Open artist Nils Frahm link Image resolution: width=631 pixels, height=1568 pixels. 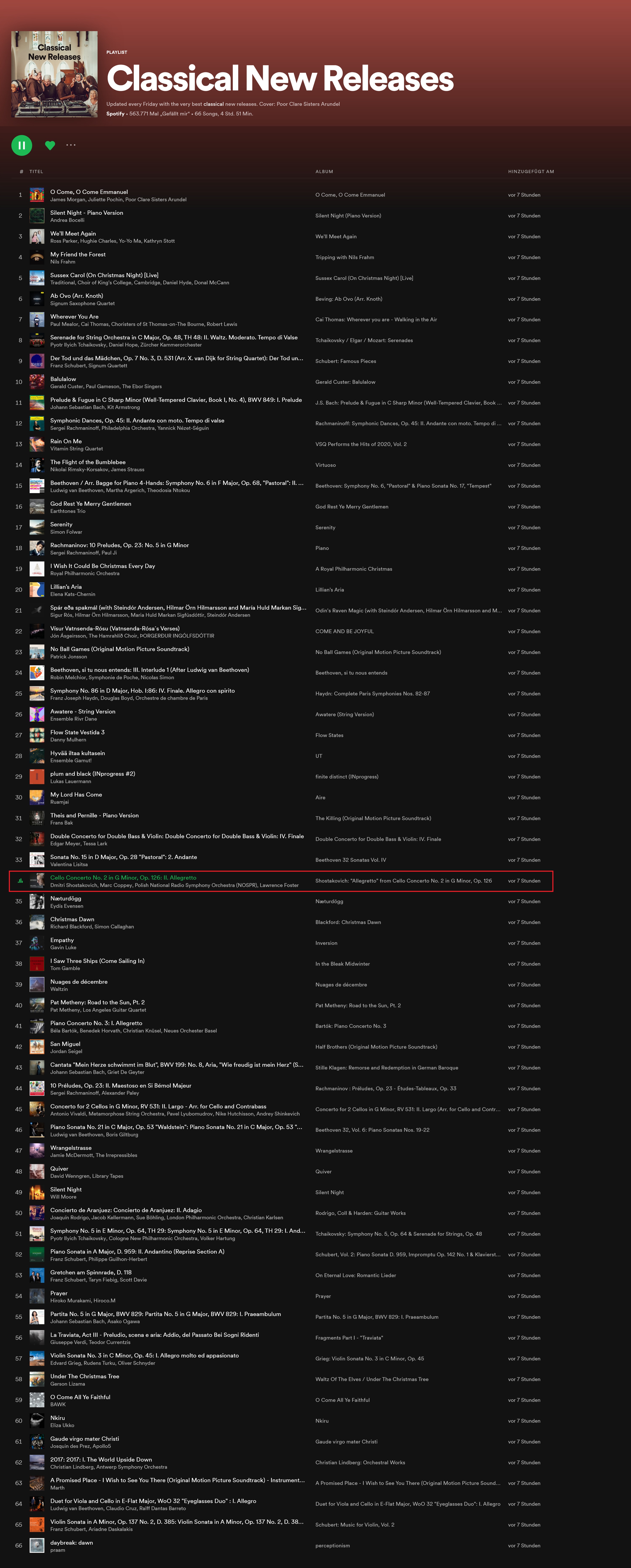pyautogui.click(x=63, y=262)
